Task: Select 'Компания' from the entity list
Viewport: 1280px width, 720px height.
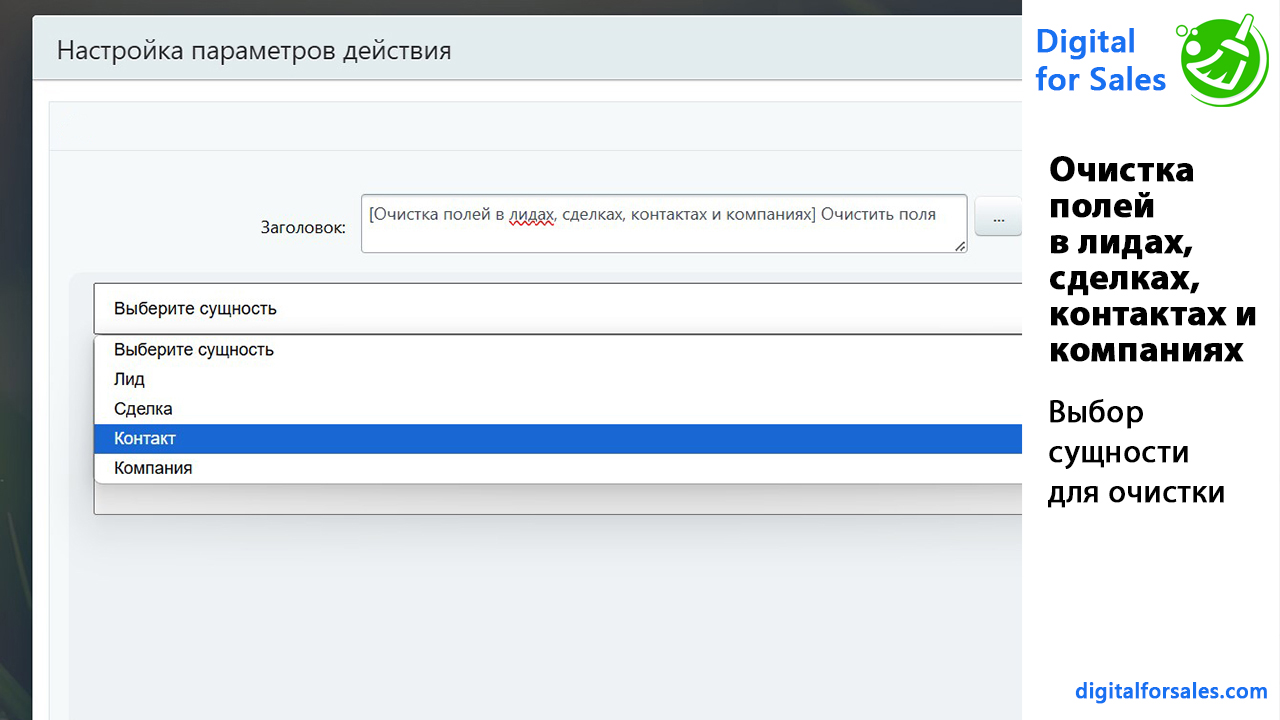Action: click(153, 468)
